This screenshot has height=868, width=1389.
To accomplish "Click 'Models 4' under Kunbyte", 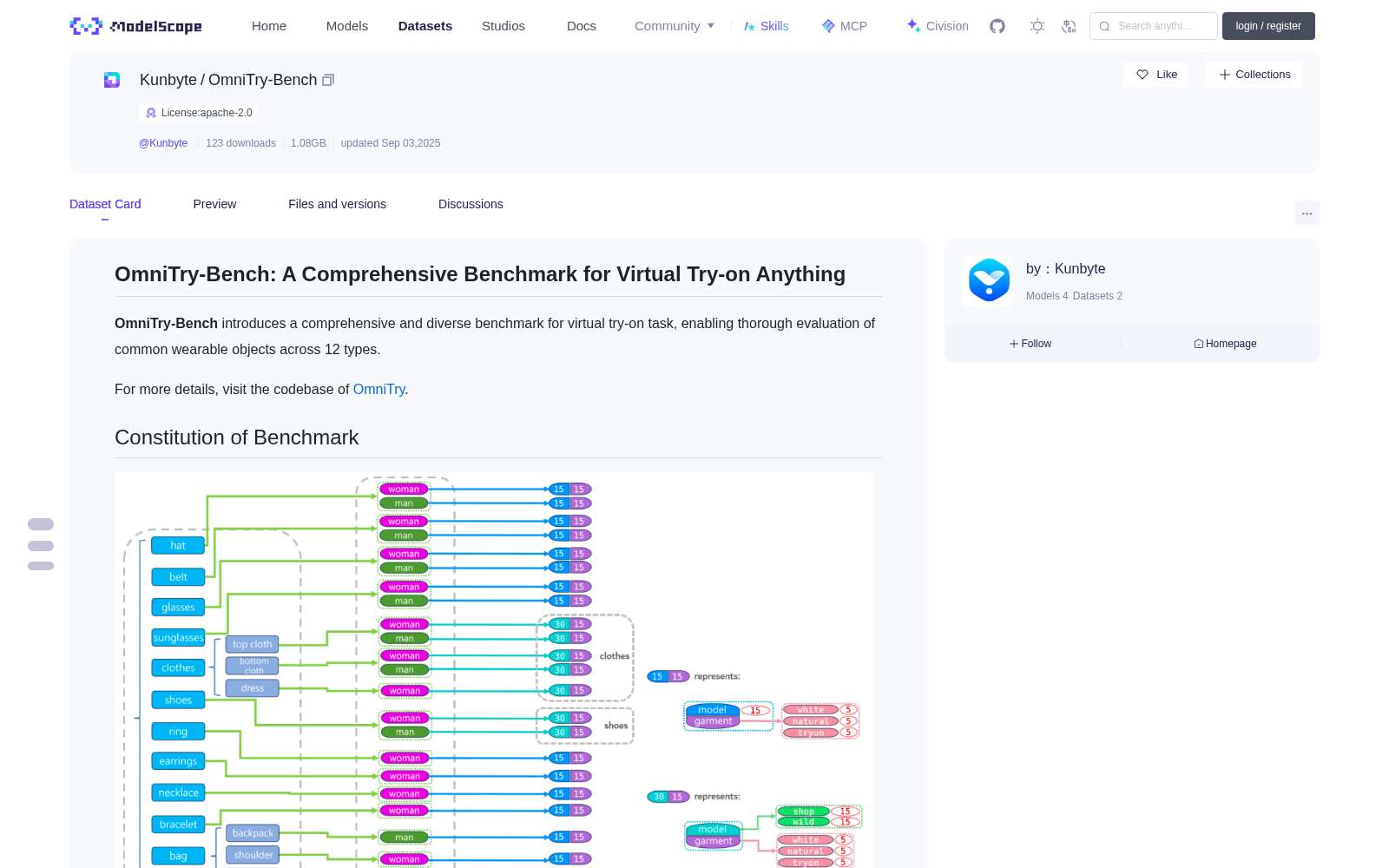I will (x=1047, y=296).
